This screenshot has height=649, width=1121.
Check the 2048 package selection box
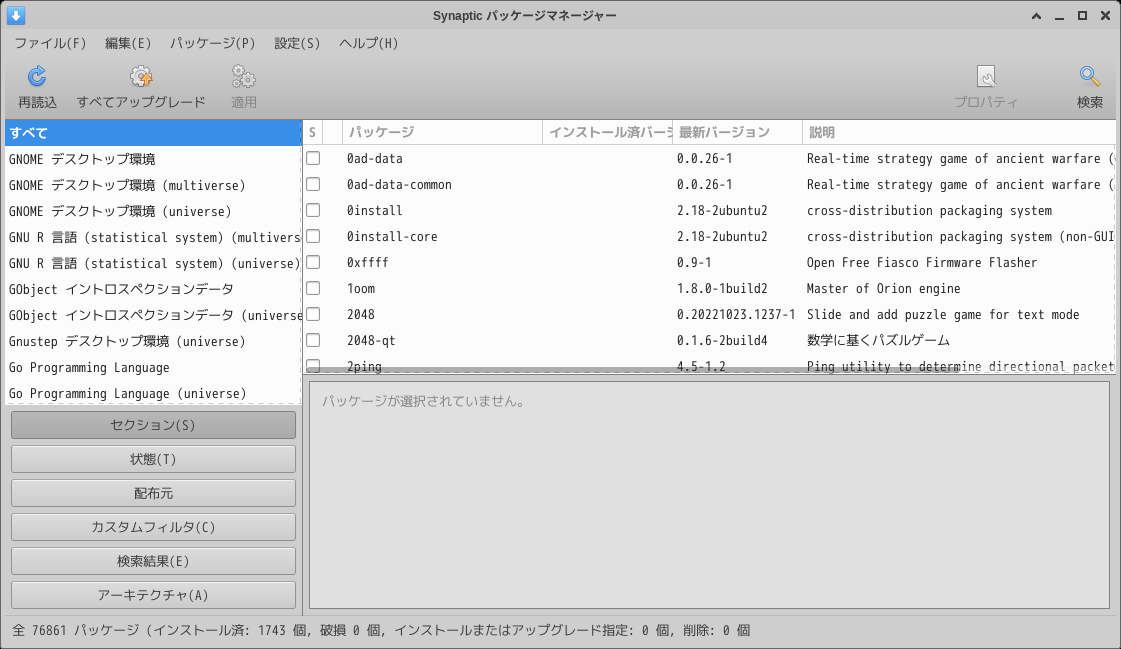313,314
